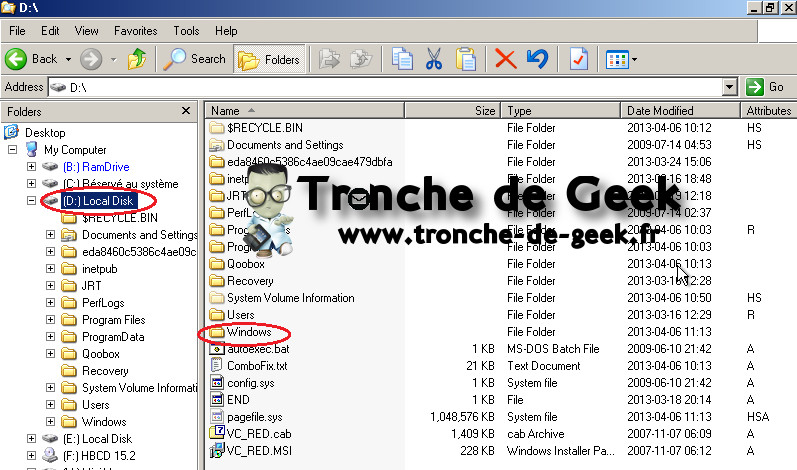Select Desktop in the folder tree

pyautogui.click(x=45, y=133)
